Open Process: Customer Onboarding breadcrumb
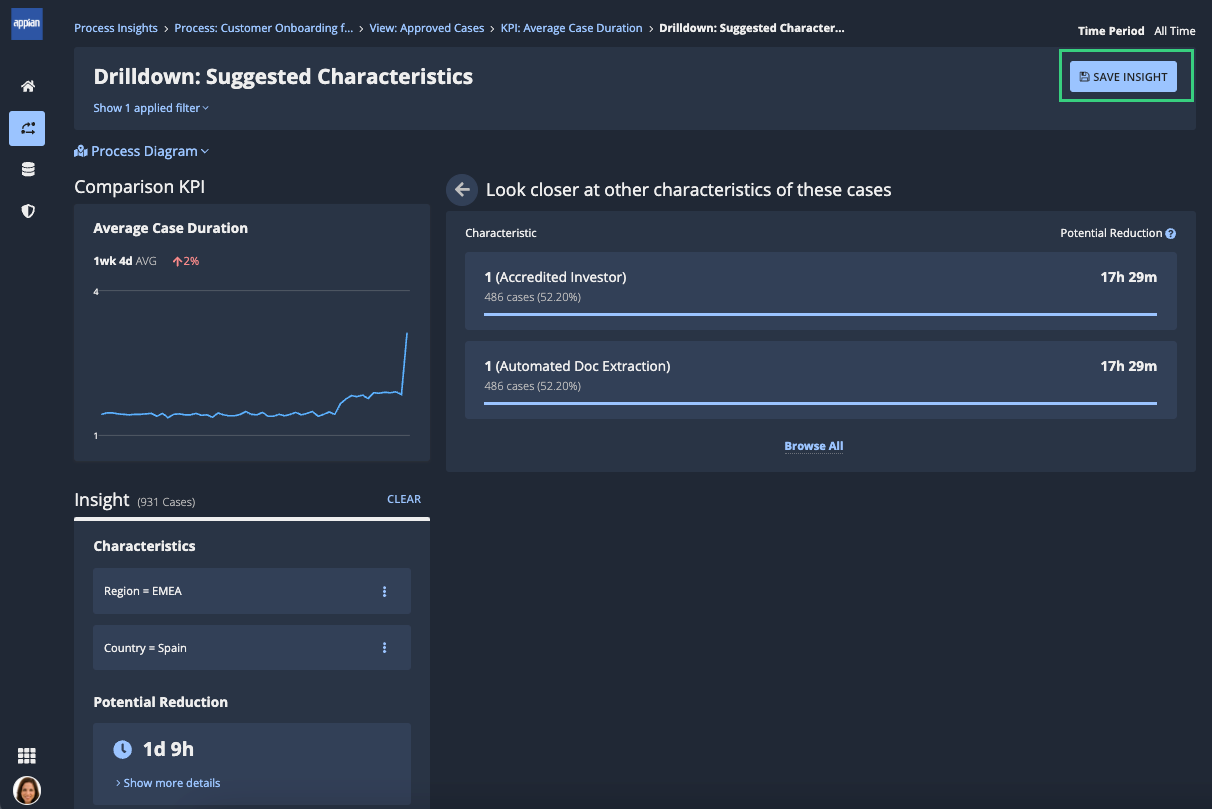1212x809 pixels. (263, 28)
